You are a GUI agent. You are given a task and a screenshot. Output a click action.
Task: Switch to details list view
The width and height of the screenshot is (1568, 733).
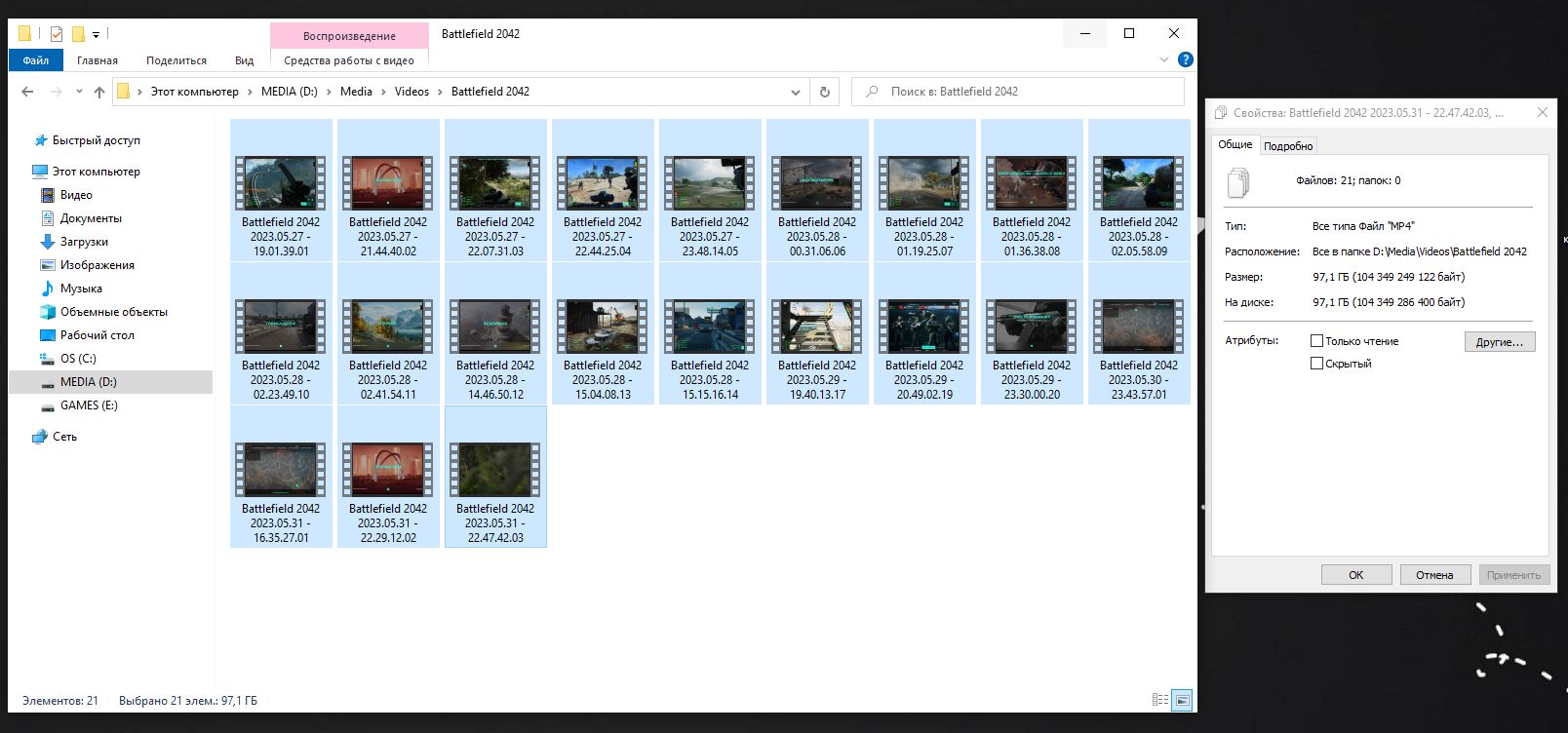(x=1160, y=700)
